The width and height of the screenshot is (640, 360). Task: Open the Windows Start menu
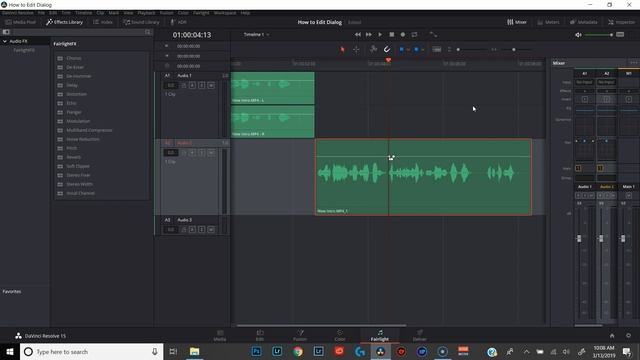(x=10, y=351)
